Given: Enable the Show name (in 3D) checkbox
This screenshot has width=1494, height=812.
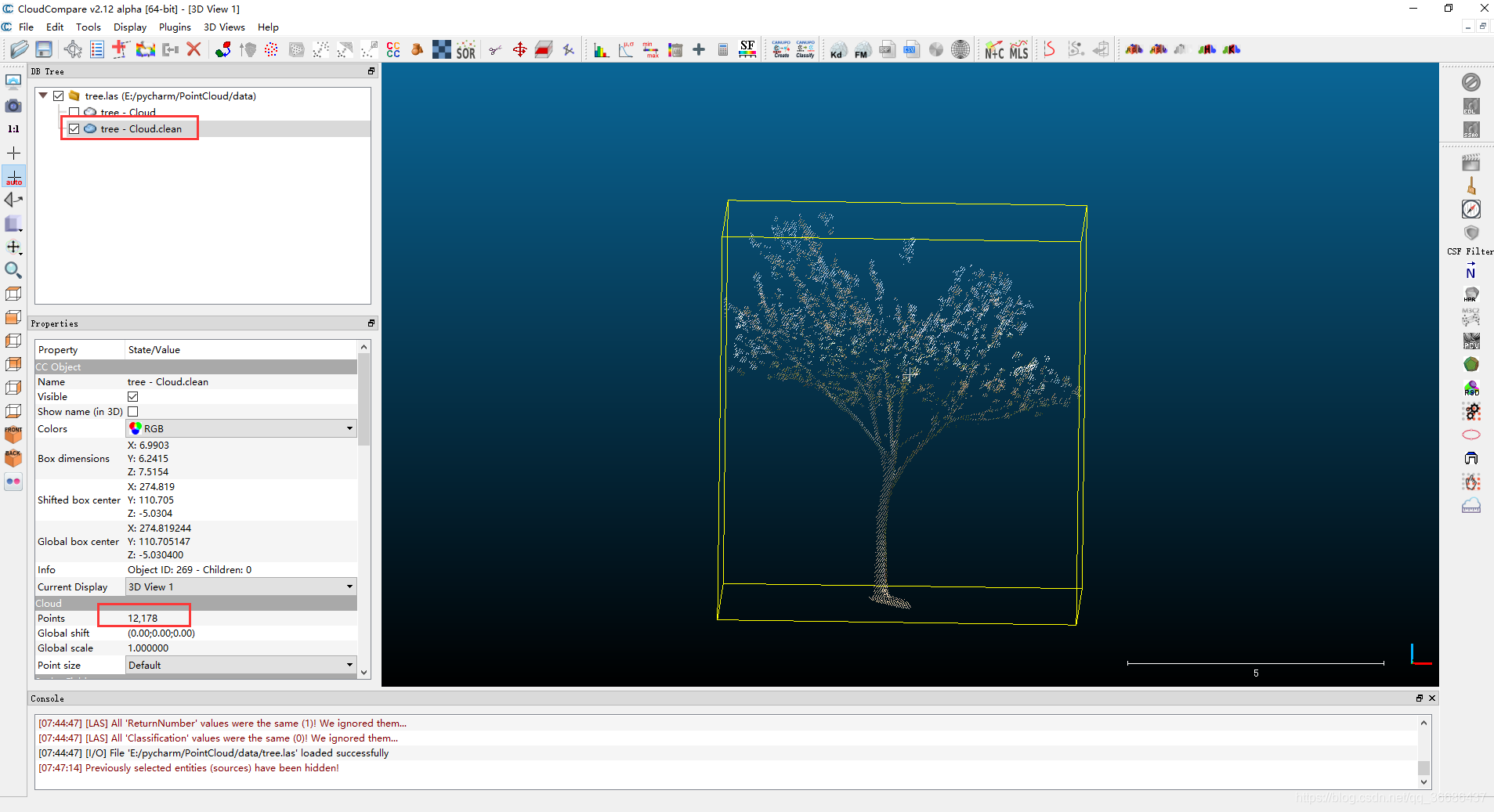Looking at the screenshot, I should pos(133,412).
